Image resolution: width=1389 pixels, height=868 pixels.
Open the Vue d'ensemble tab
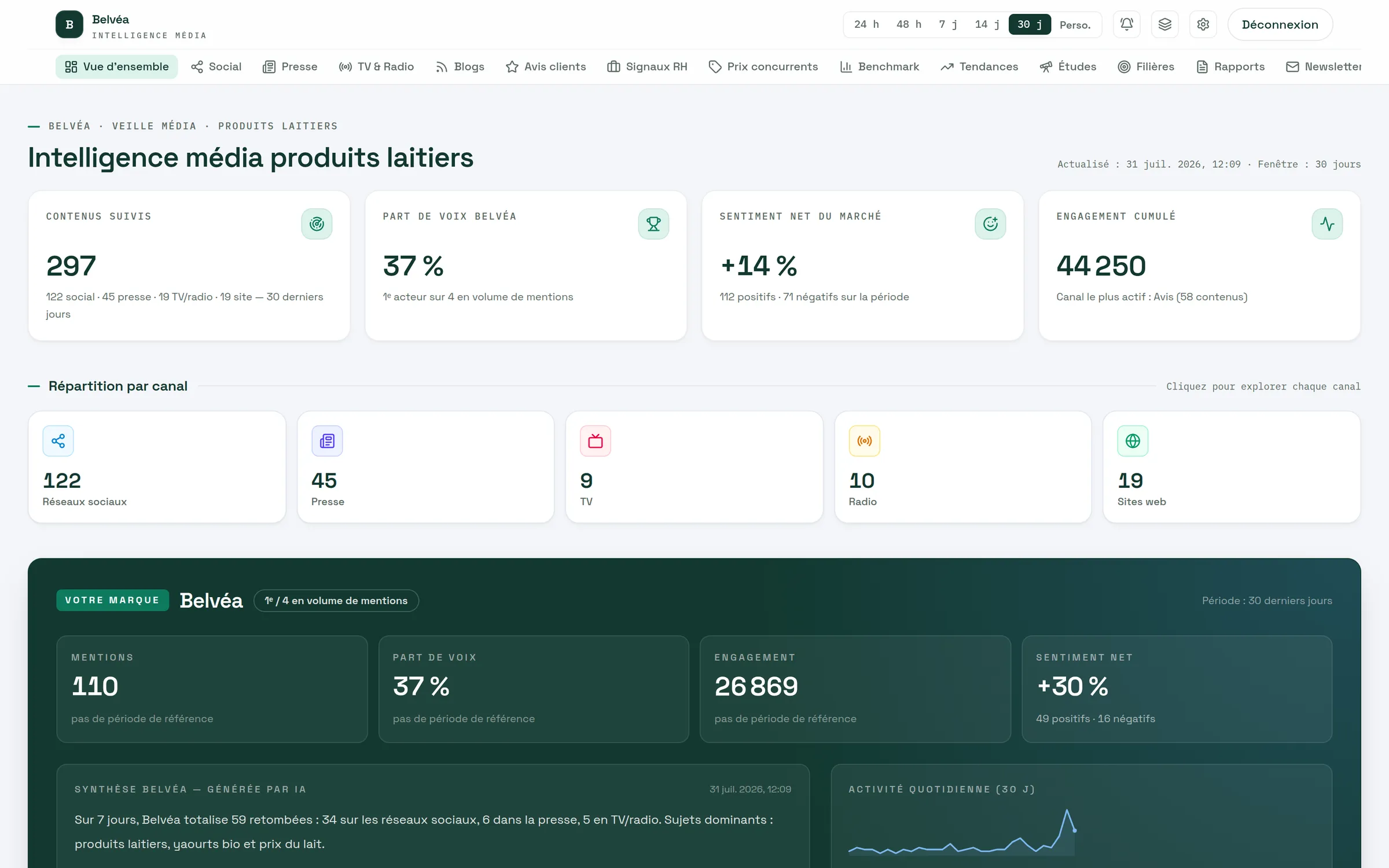point(116,67)
